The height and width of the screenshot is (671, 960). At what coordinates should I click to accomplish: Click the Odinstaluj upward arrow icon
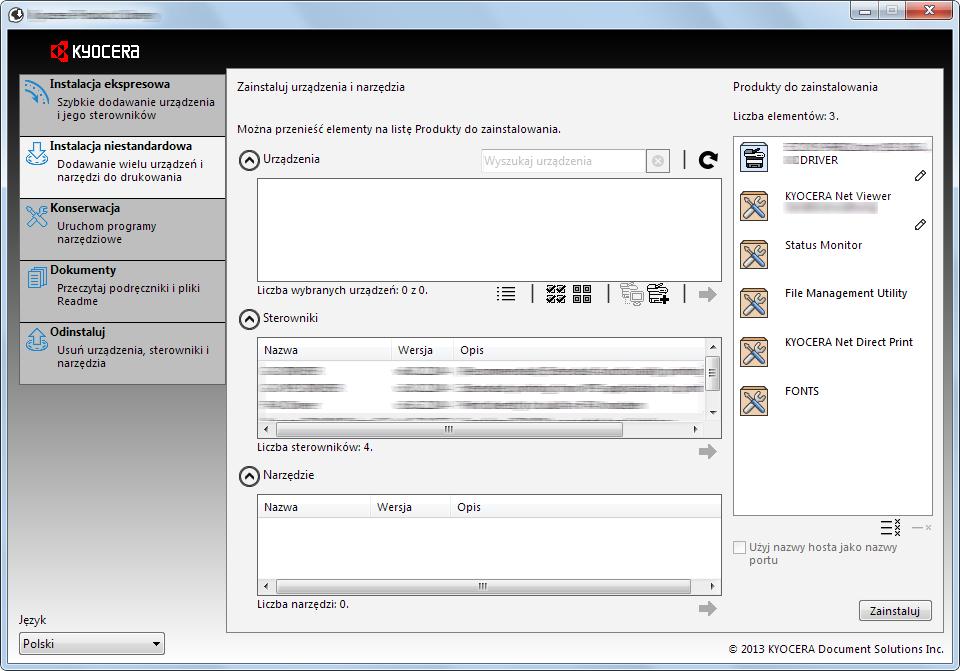pos(37,339)
